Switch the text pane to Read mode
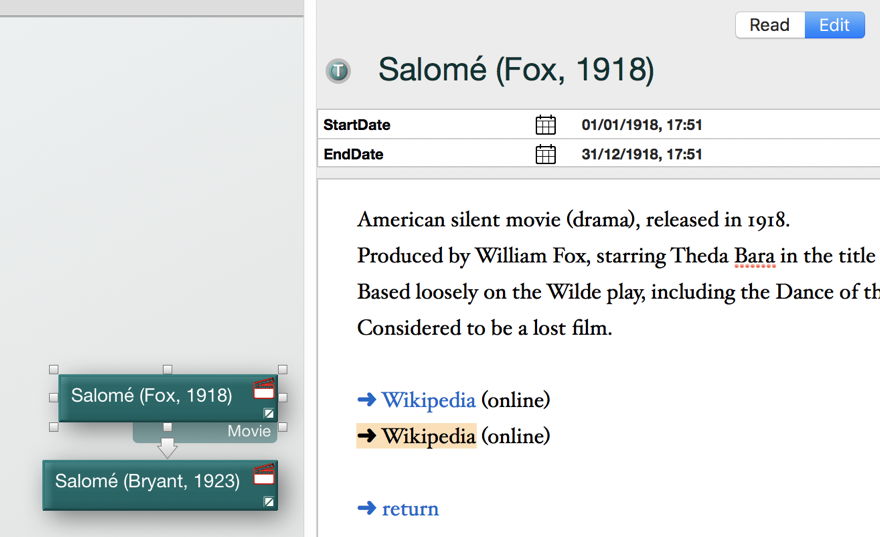Screen dimensions: 880x537 pyautogui.click(x=769, y=25)
